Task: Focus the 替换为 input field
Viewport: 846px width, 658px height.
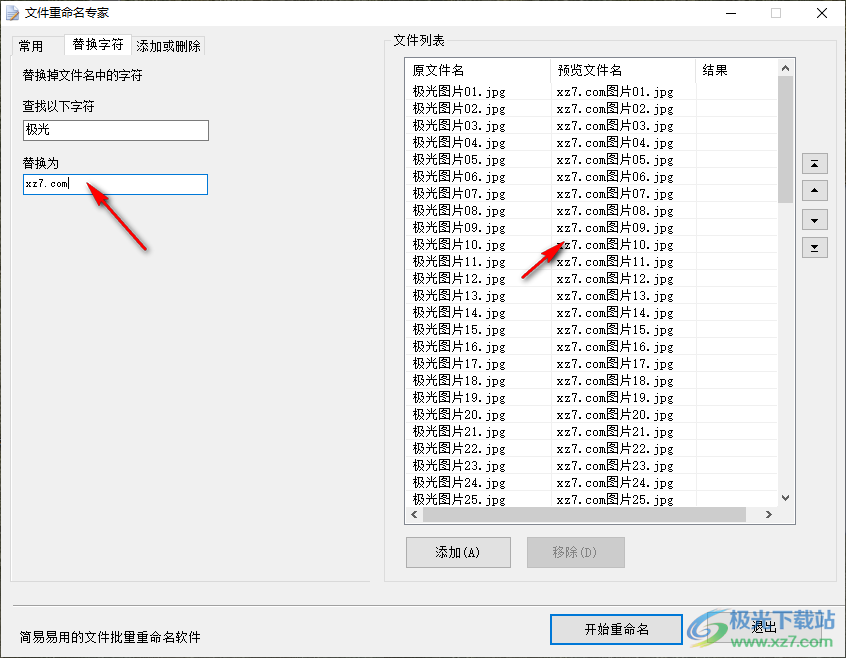Action: click(x=115, y=184)
